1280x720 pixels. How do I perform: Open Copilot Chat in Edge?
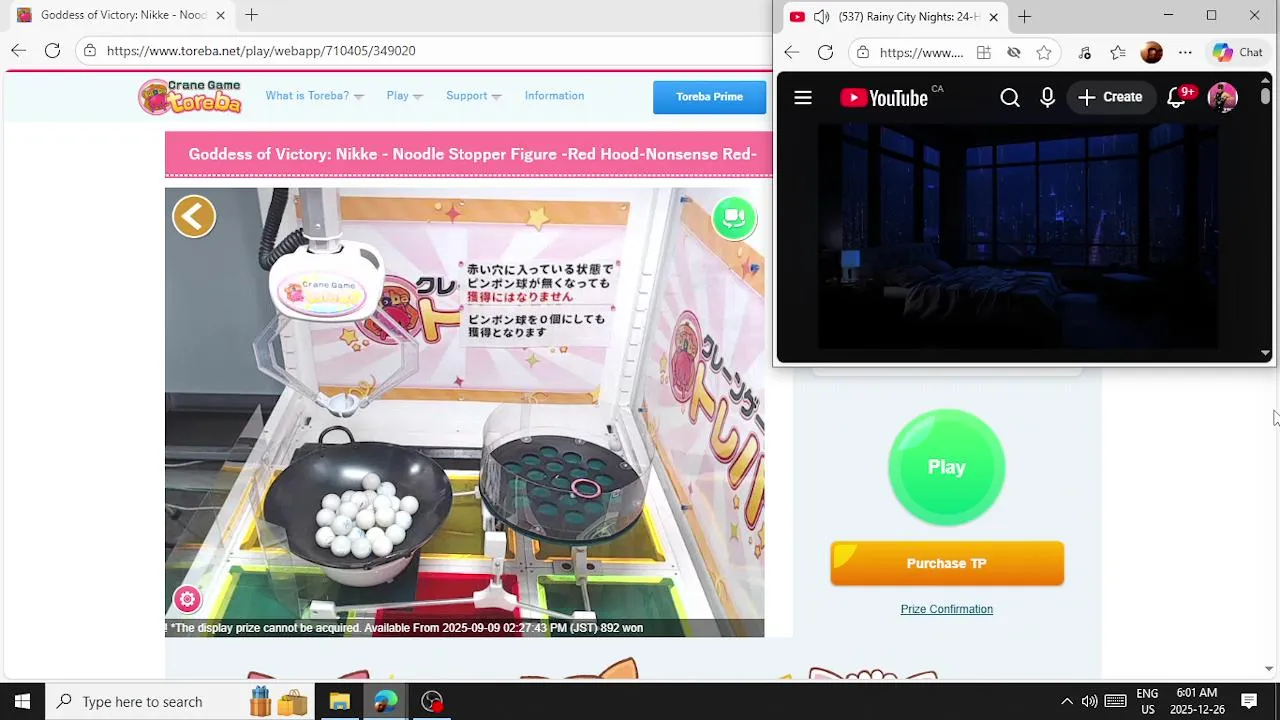(x=1238, y=52)
